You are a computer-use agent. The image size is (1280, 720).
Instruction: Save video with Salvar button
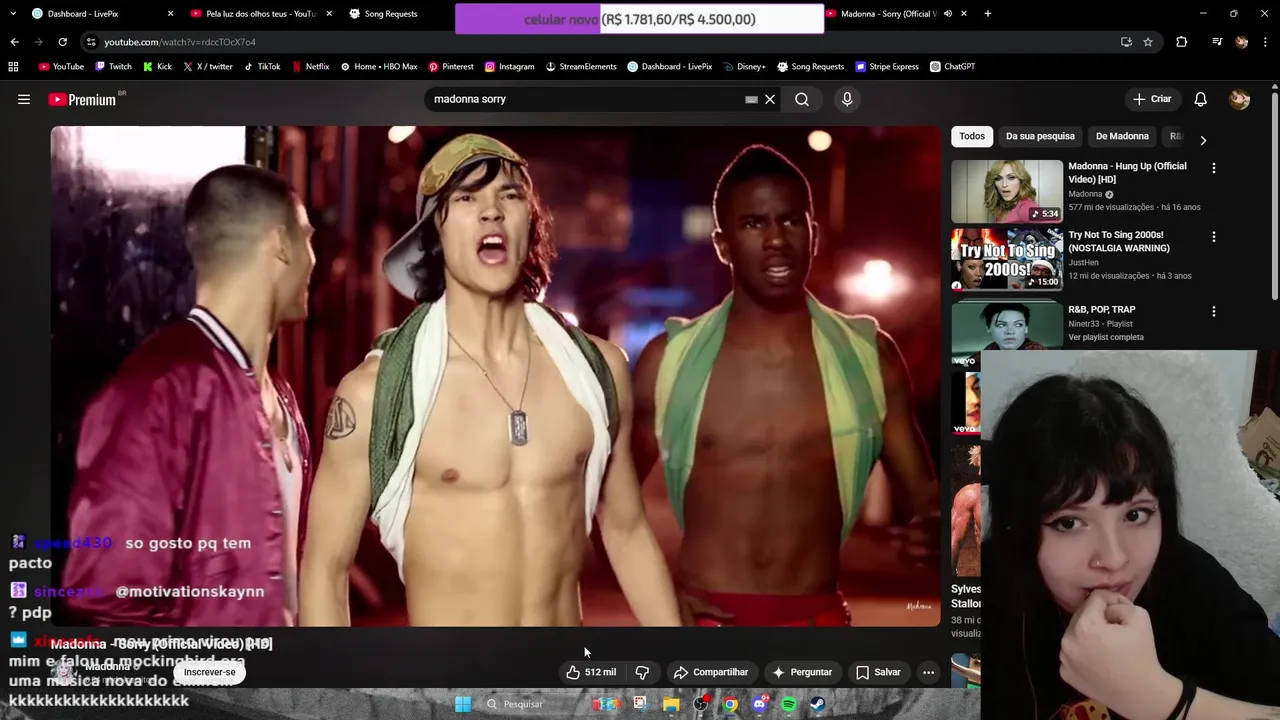pos(878,672)
